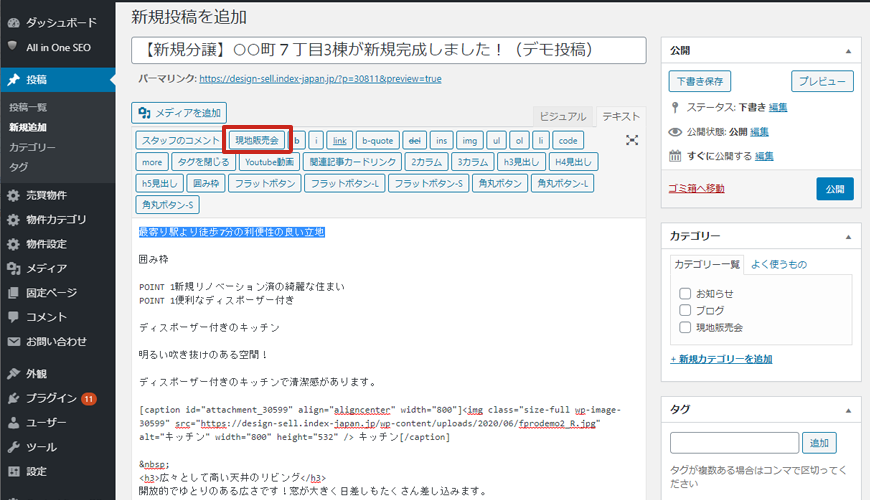870x500 pixels.
Task: Check the お知らせ category checkbox
Action: click(685, 294)
